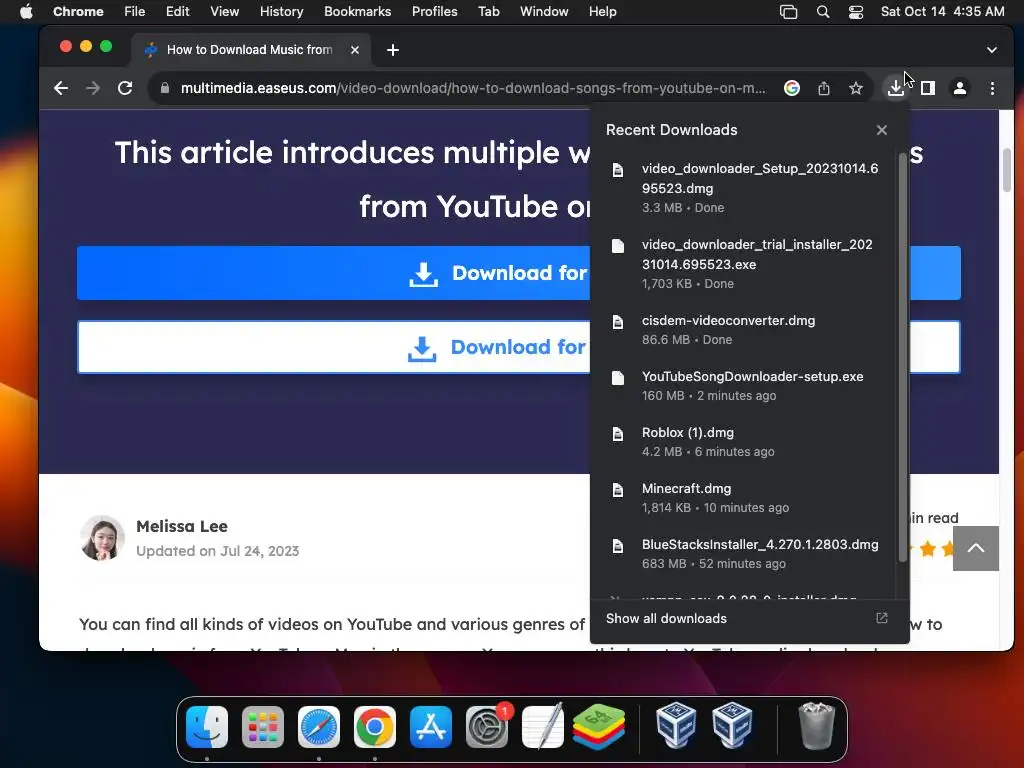Open Trash from the Dock
The image size is (1024, 768).
(816, 726)
